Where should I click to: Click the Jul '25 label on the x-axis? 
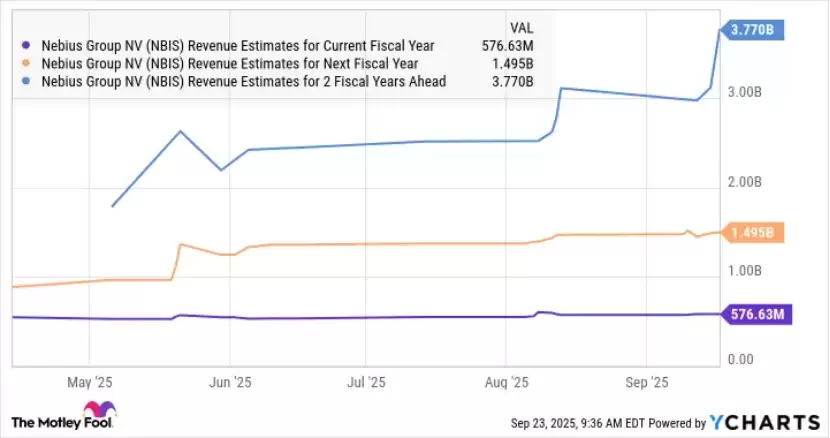366,382
